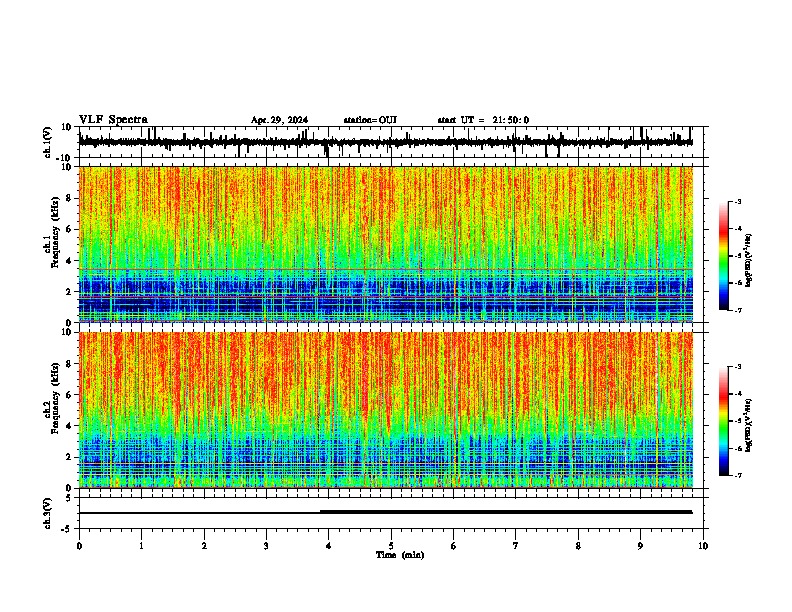This screenshot has height=612, width=792.
Task: Click the ch.1 spectrogram 4 kHz tick label
Action: pyautogui.click(x=69, y=261)
